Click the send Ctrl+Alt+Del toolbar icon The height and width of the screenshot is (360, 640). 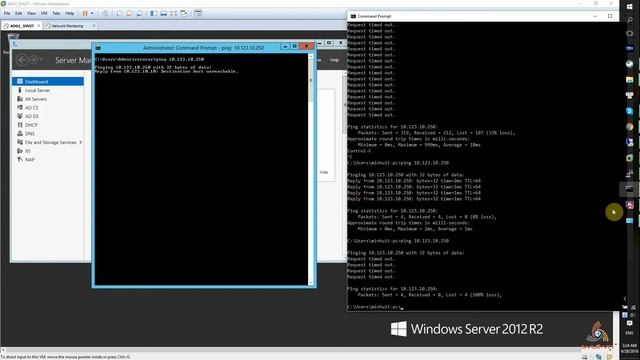(105, 13)
